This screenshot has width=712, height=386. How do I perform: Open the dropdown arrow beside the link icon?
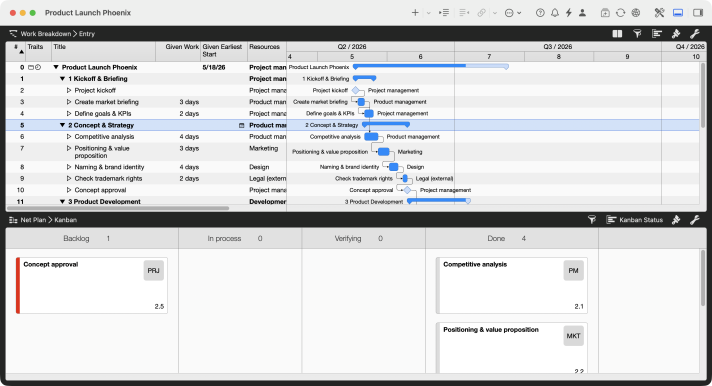[495, 13]
